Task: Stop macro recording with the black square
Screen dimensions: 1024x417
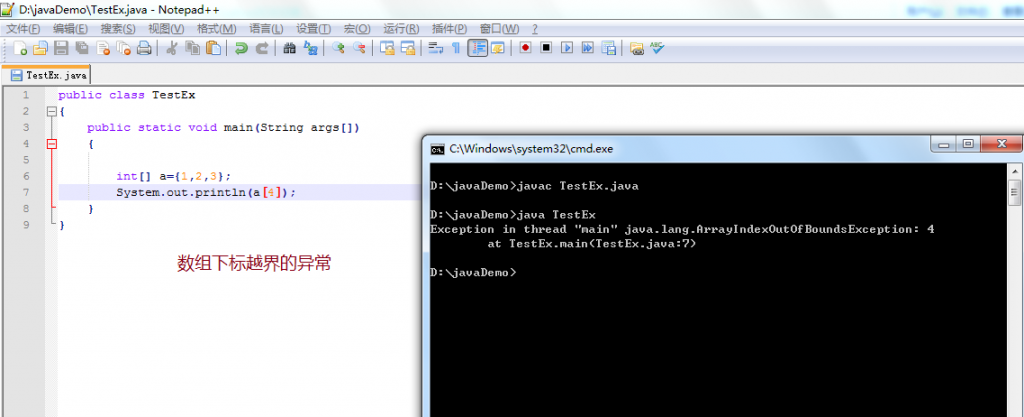Action: 546,48
